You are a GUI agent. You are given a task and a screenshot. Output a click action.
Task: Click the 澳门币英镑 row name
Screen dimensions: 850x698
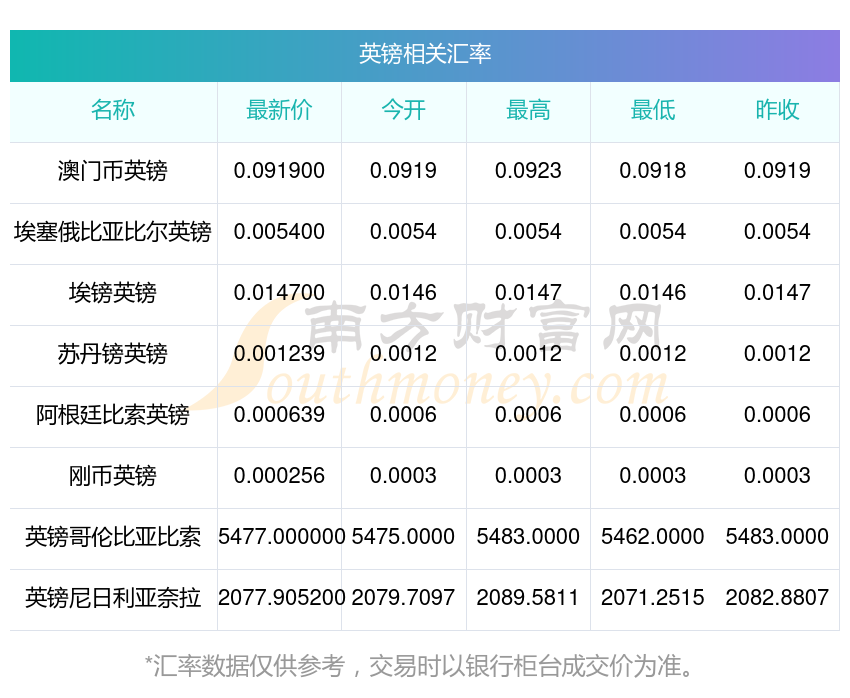[113, 171]
